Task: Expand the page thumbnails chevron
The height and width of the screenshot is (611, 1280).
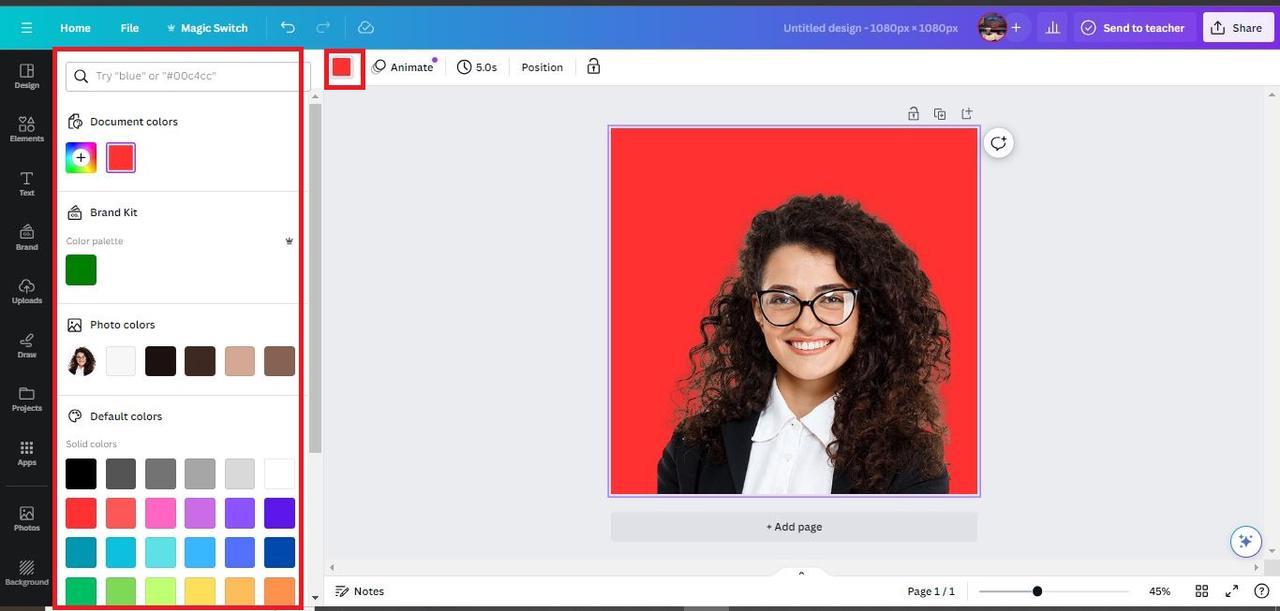Action: pyautogui.click(x=801, y=573)
